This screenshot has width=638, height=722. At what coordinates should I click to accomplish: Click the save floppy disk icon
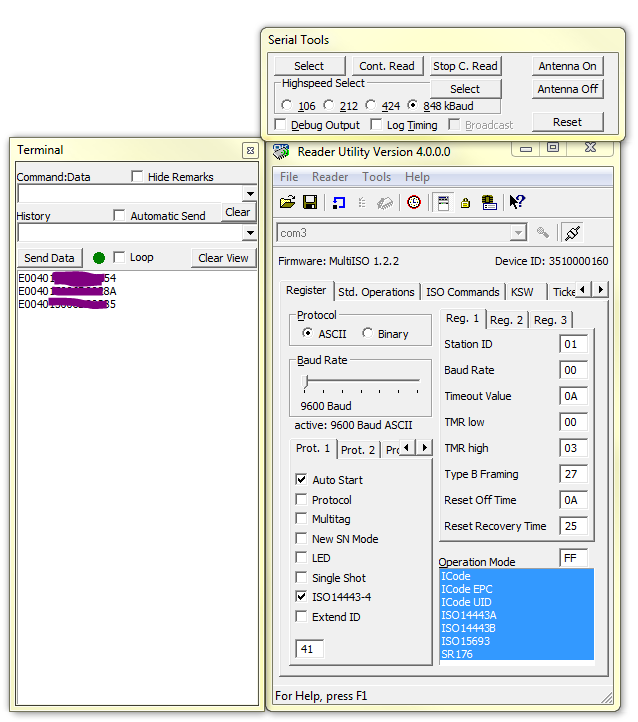[x=310, y=202]
